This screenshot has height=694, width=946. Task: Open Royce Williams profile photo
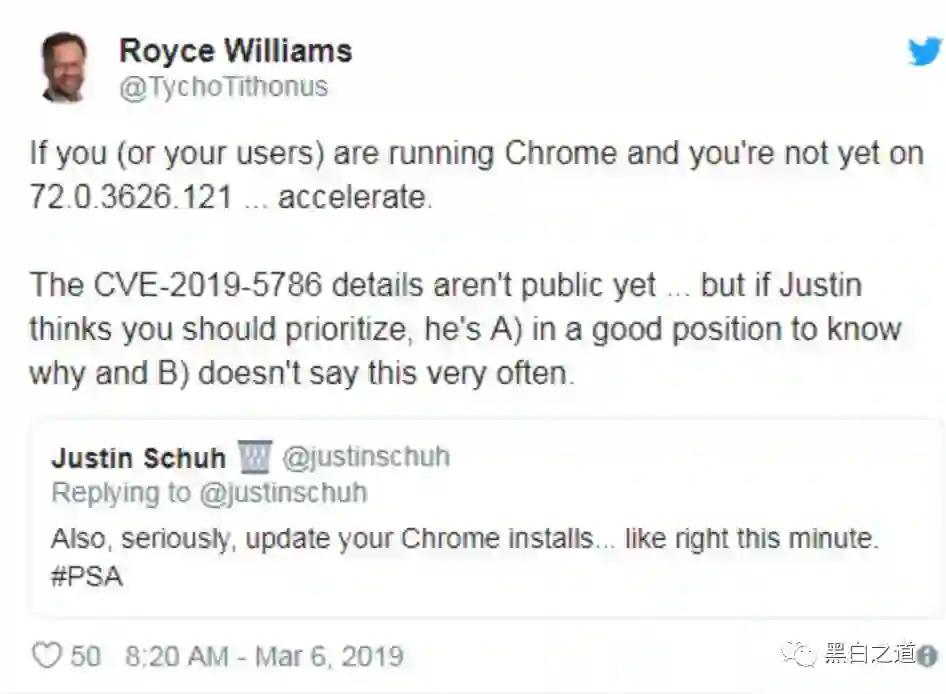click(x=63, y=67)
